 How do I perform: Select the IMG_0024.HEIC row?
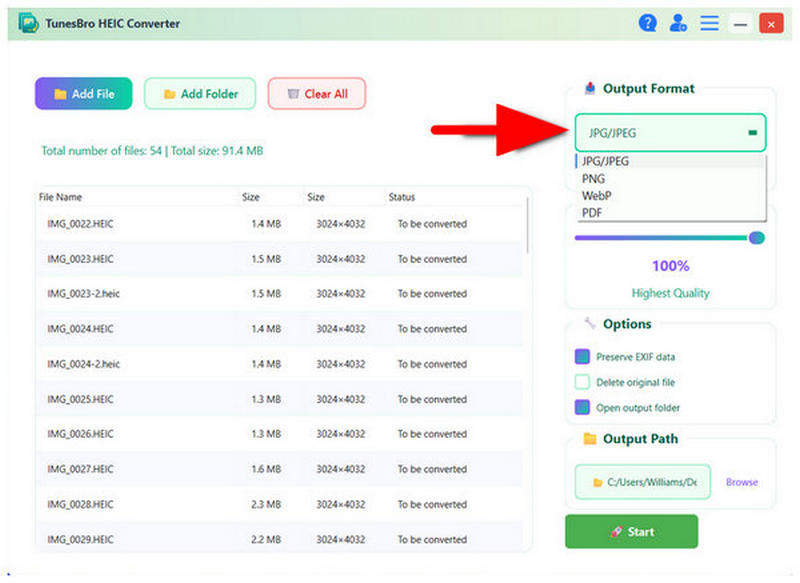coord(280,329)
